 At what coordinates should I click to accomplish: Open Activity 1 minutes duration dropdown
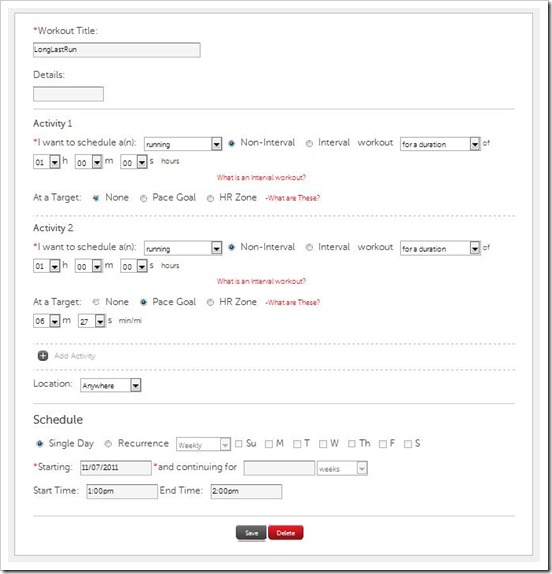pyautogui.click(x=89, y=162)
